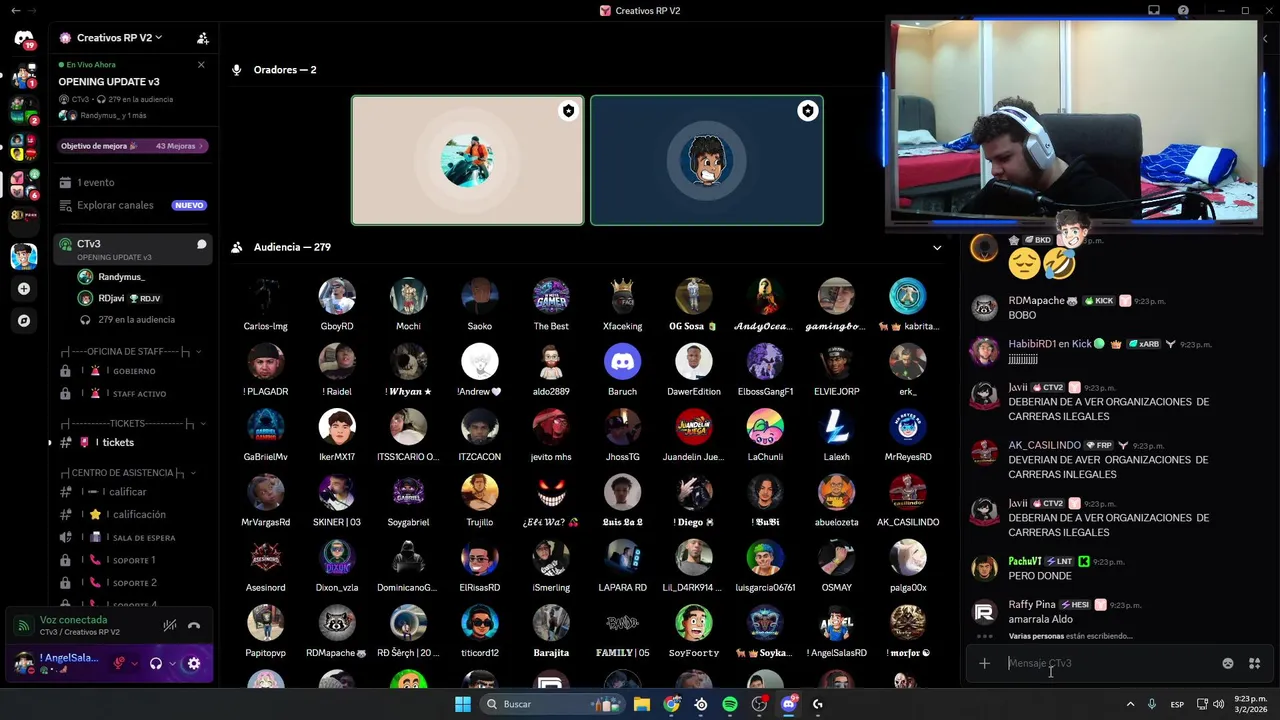Open Windows Start menu

(x=462, y=704)
